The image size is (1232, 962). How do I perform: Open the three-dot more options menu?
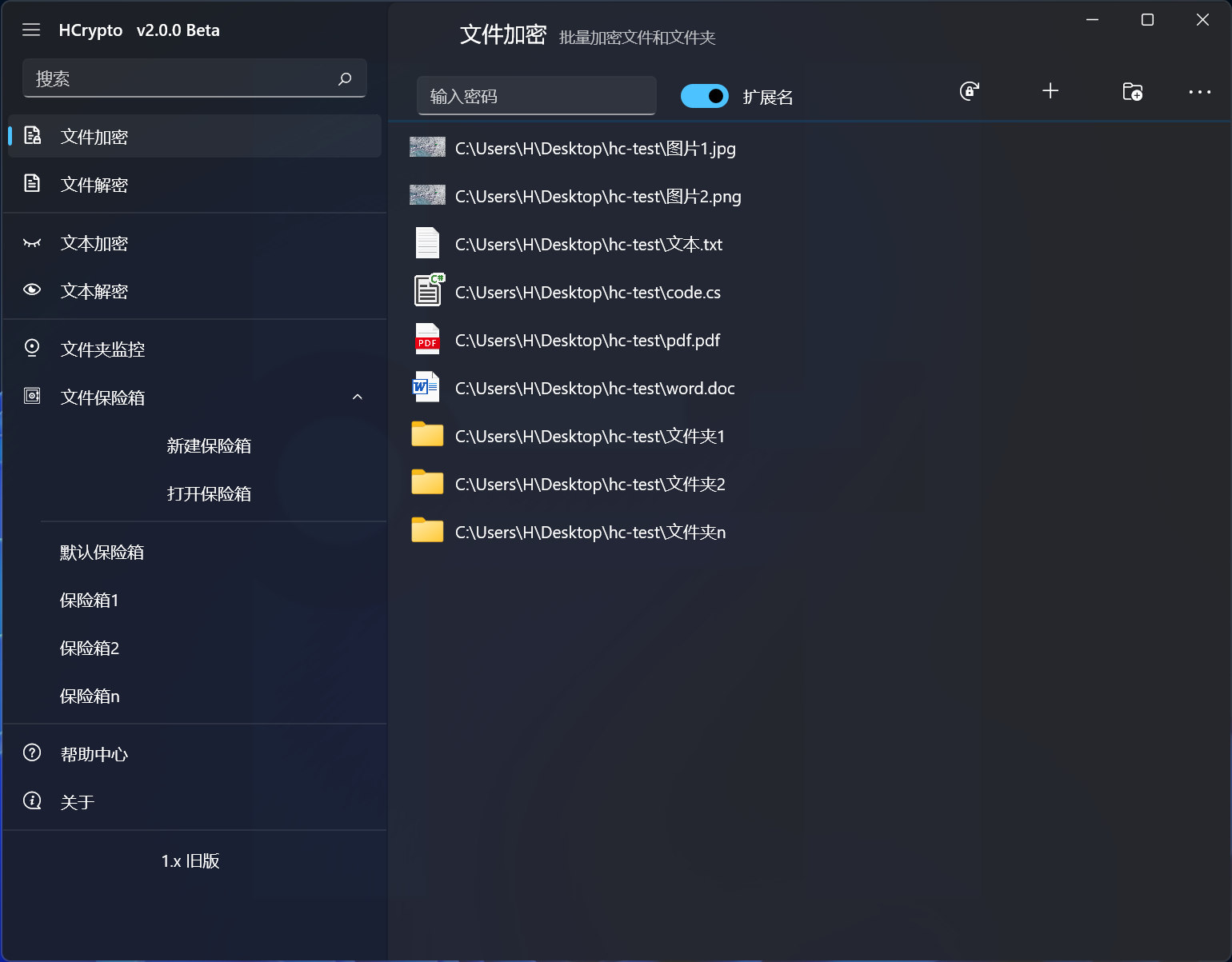click(1200, 92)
